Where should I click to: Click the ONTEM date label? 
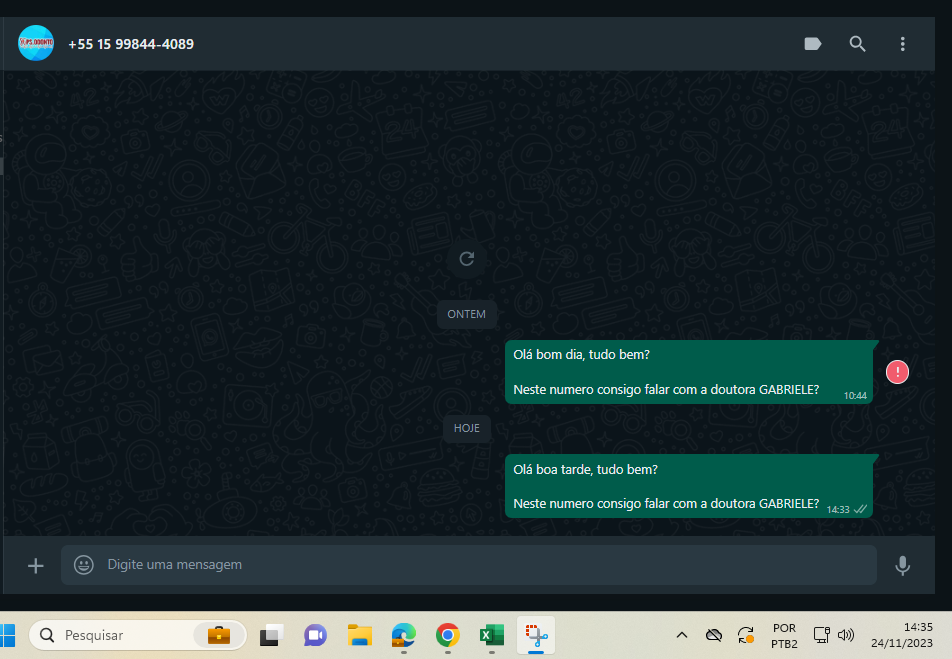coord(466,314)
